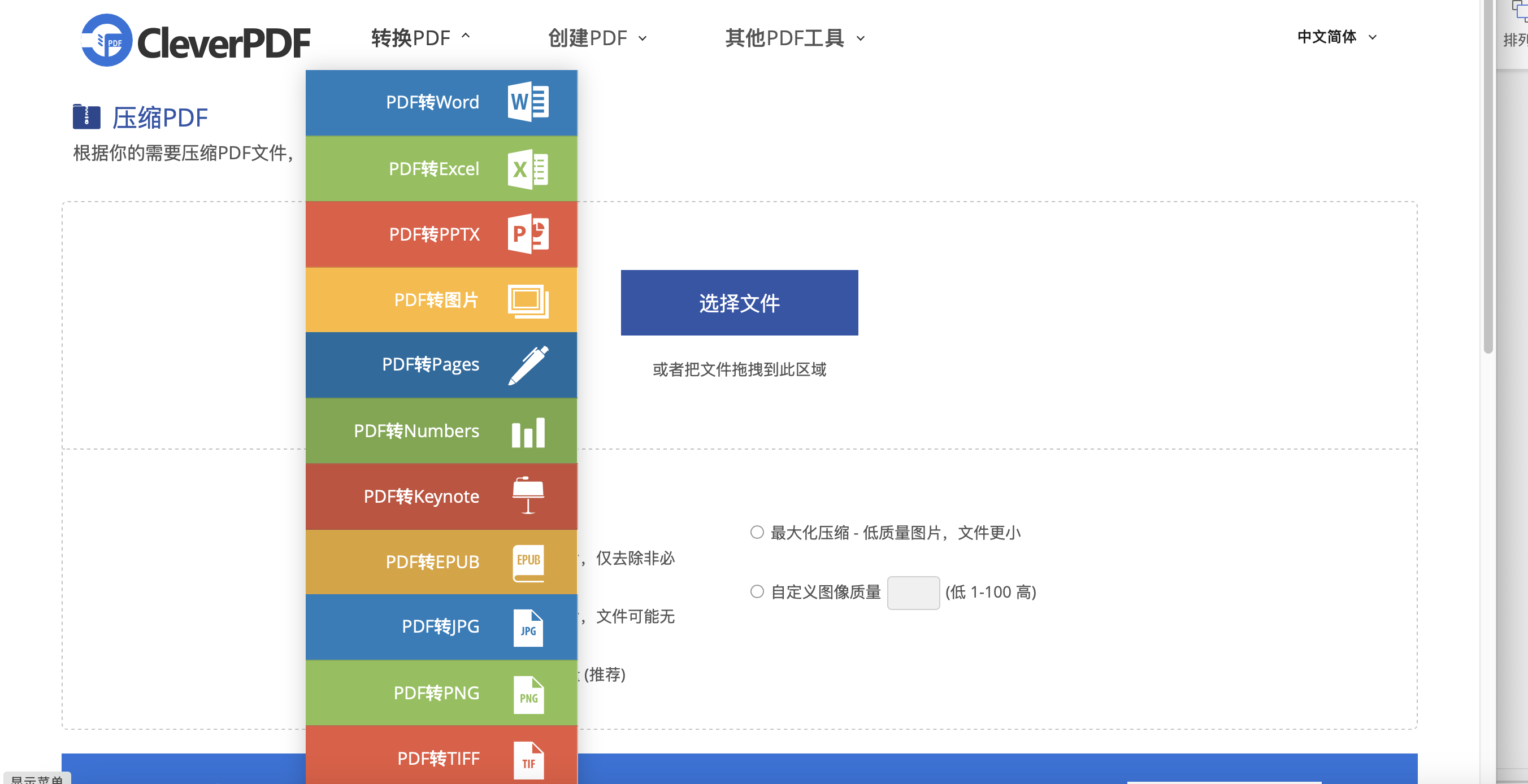Open the PDF转PNG converter
The height and width of the screenshot is (784, 1528).
(441, 692)
